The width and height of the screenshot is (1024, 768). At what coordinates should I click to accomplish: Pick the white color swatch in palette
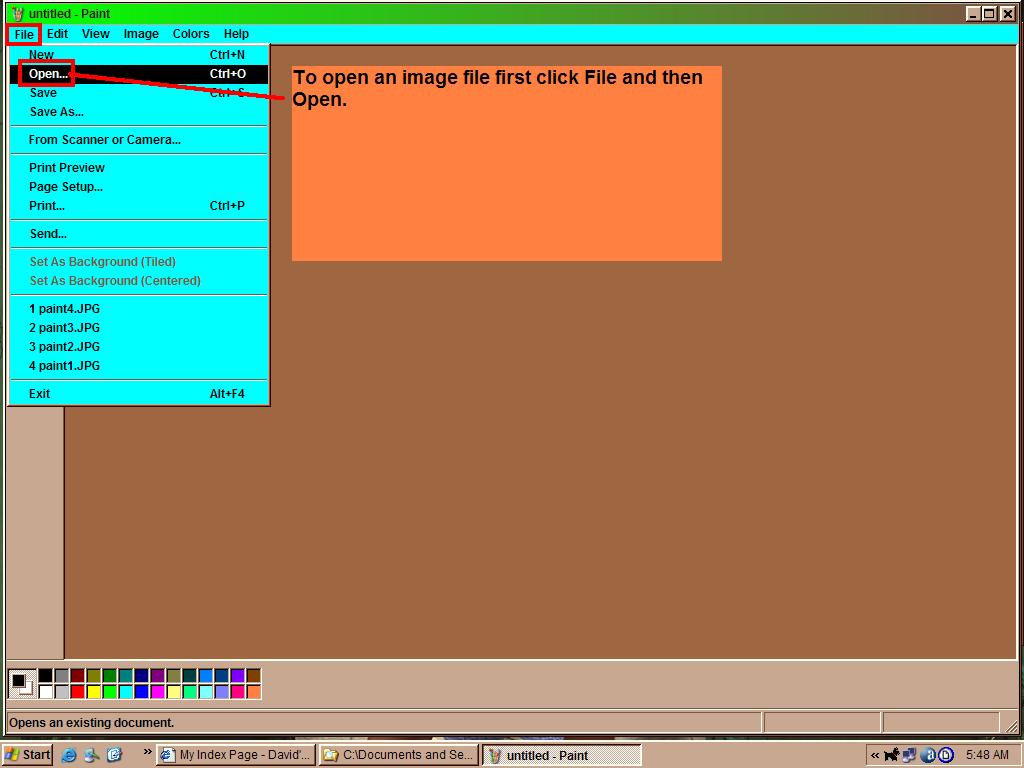pos(46,692)
